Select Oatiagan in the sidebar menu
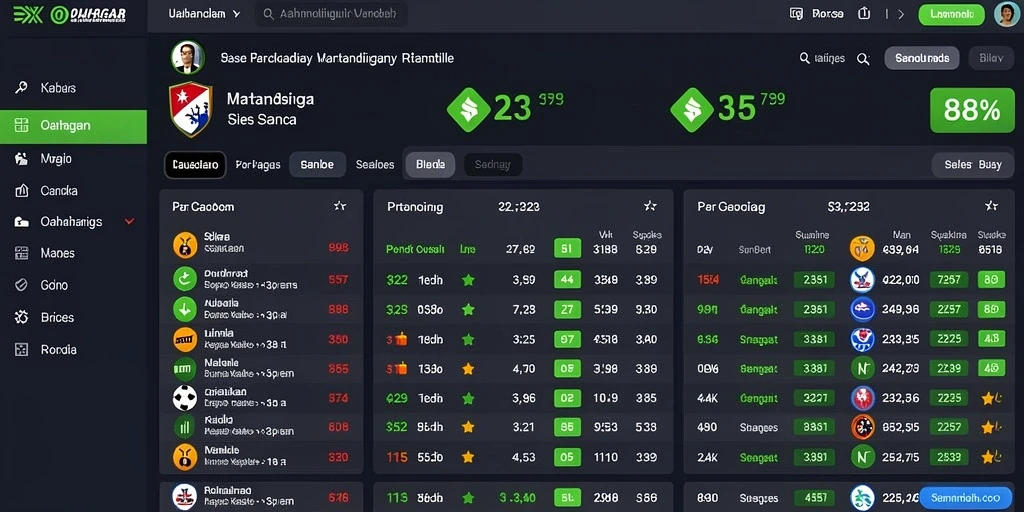The width and height of the screenshot is (1024, 512). coord(73,126)
